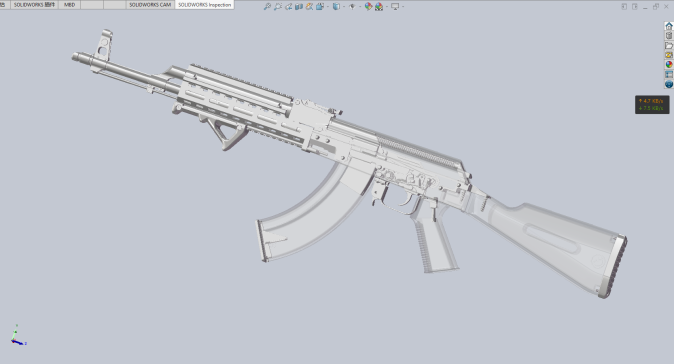
Task: Click the Hide/Show Items icon
Action: click(352, 6)
